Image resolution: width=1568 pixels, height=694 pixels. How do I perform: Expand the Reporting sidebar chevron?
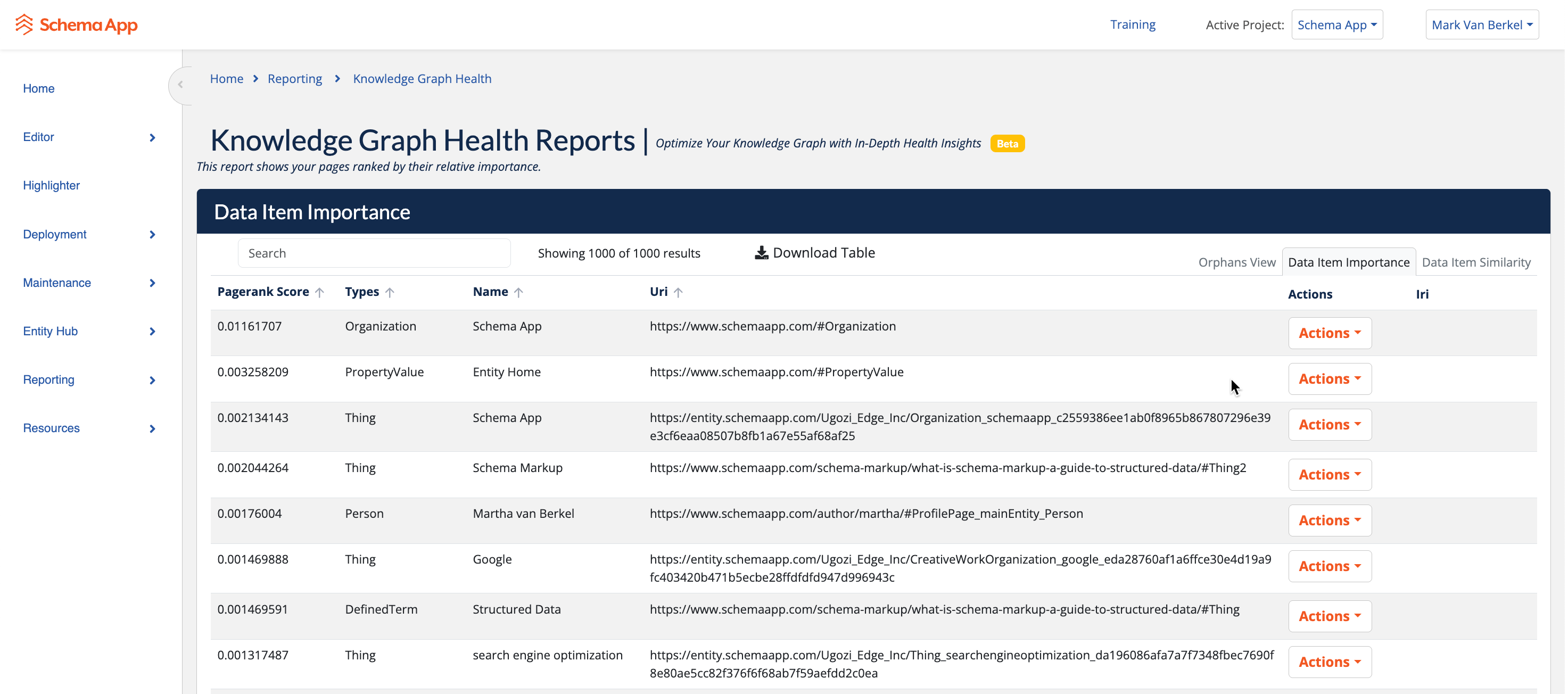pos(152,381)
